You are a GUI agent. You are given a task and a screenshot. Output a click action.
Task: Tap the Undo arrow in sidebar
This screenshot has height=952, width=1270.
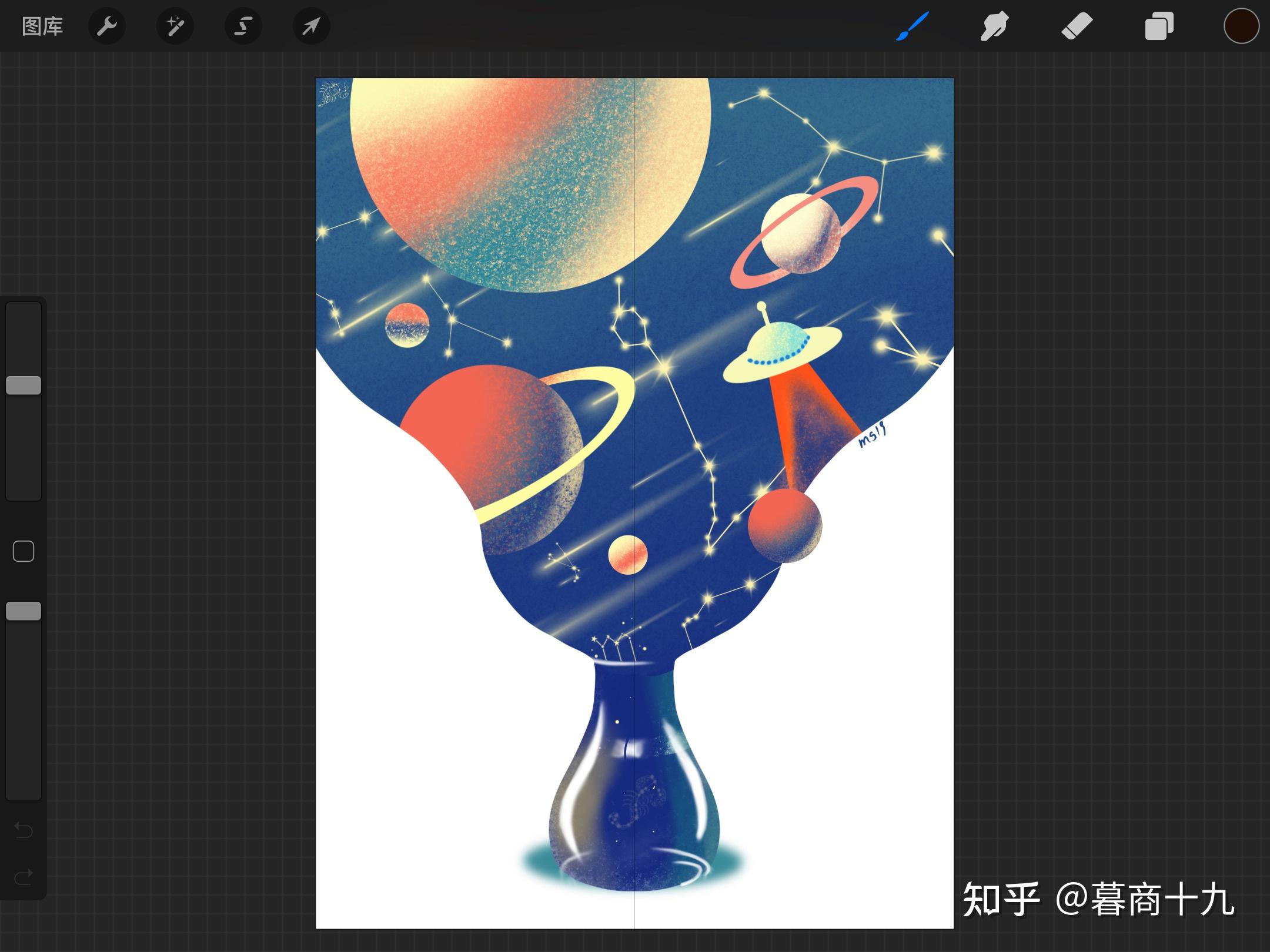[x=24, y=830]
